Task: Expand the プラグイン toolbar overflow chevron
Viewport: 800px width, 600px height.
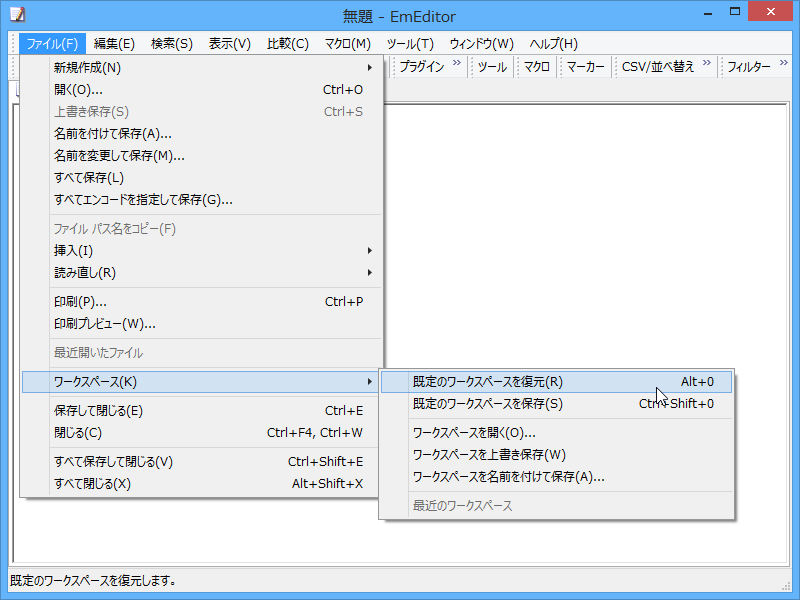Action: [459, 63]
